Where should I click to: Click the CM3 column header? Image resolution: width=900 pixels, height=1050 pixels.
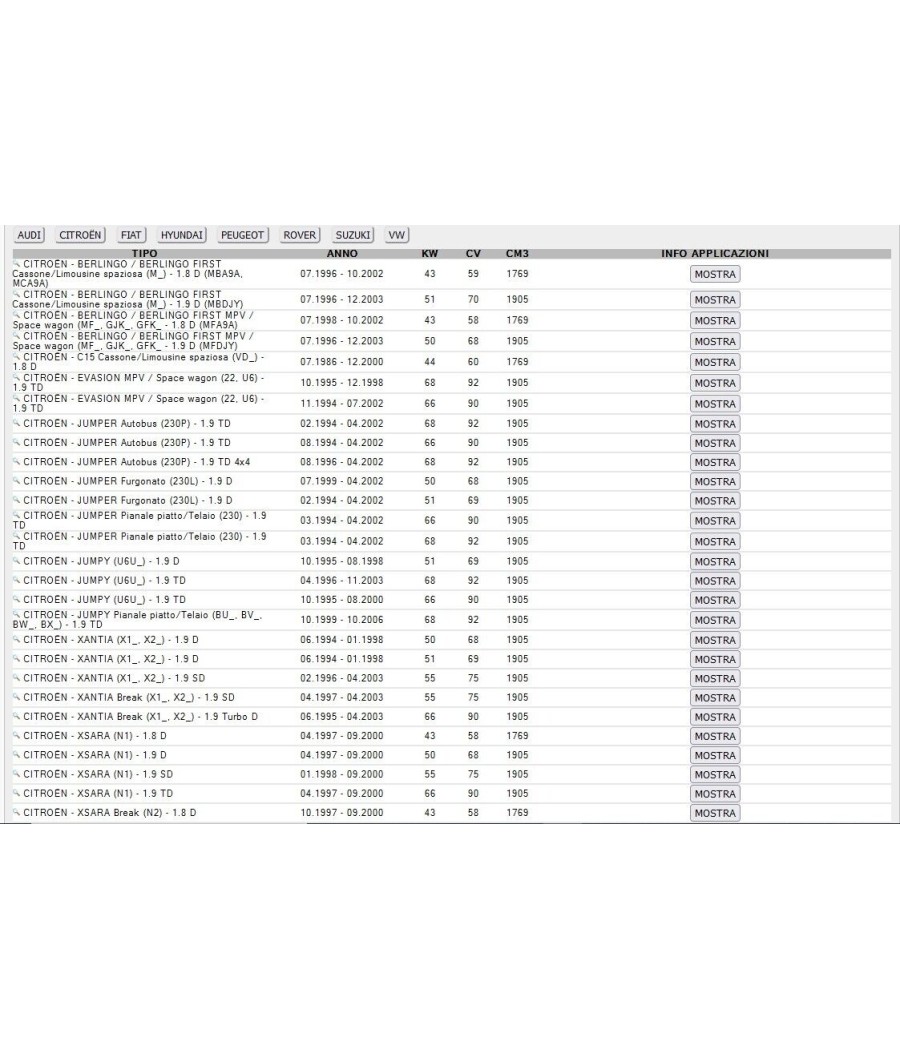[x=517, y=254]
